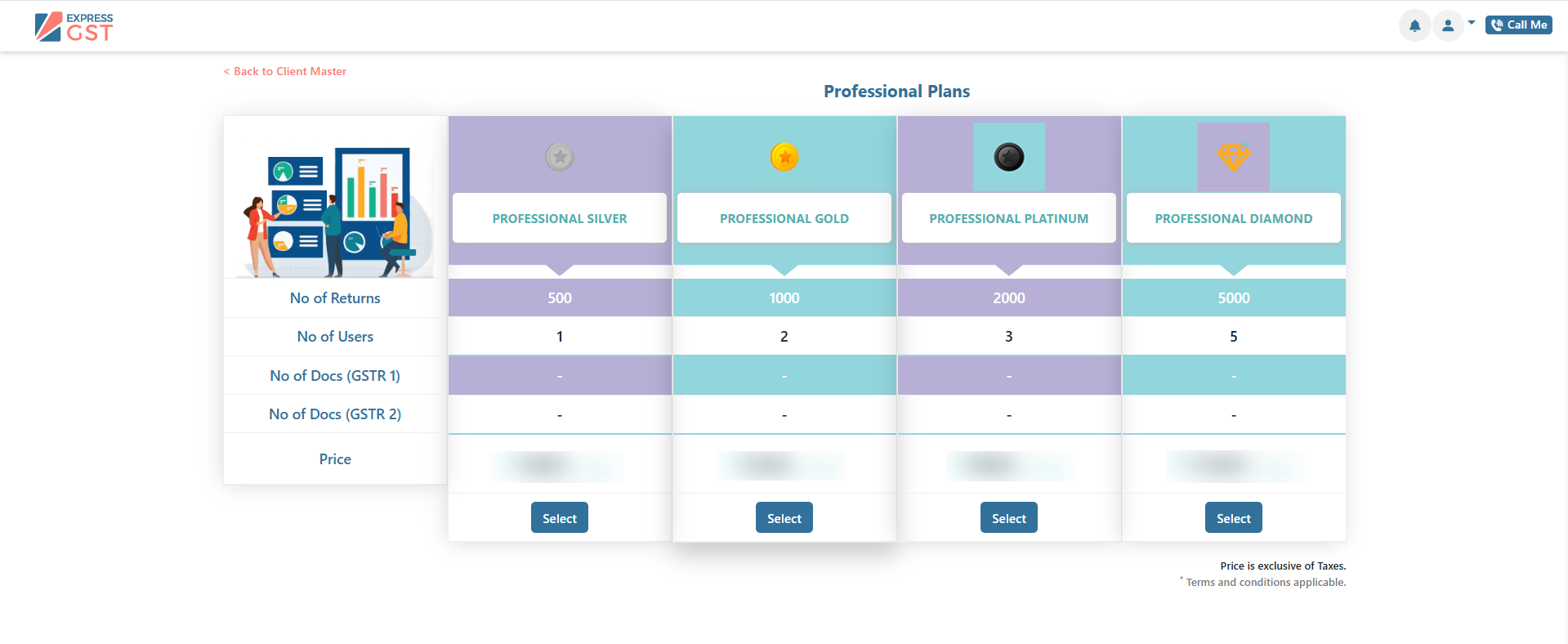Image resolution: width=1568 pixels, height=644 pixels.
Task: Click the 'No of Docs (GSTR 1)' label
Action: (335, 376)
